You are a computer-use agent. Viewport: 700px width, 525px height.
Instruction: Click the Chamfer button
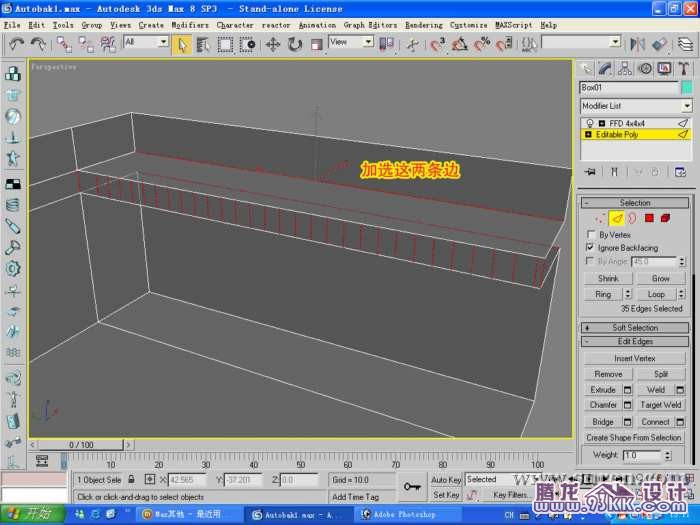click(x=603, y=405)
